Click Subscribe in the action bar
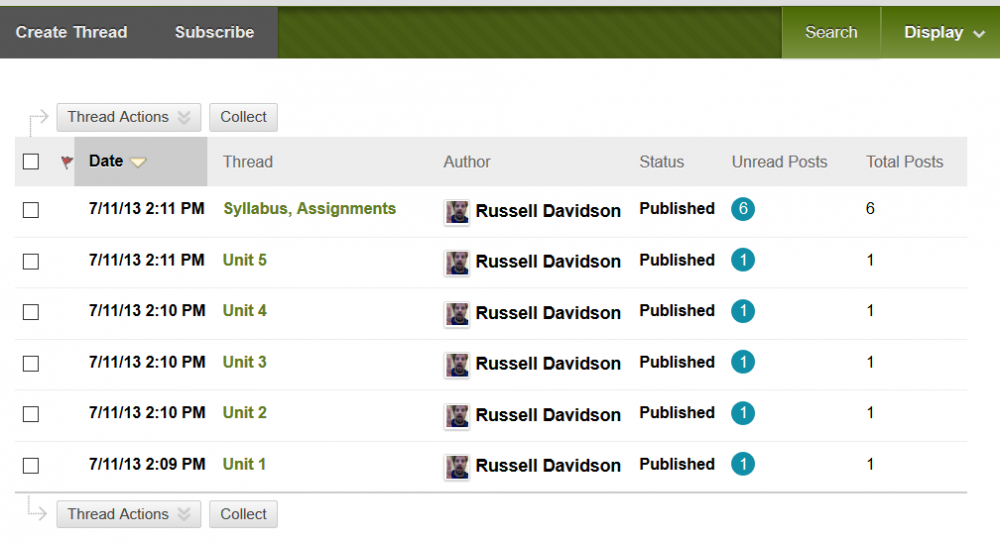 [x=214, y=33]
